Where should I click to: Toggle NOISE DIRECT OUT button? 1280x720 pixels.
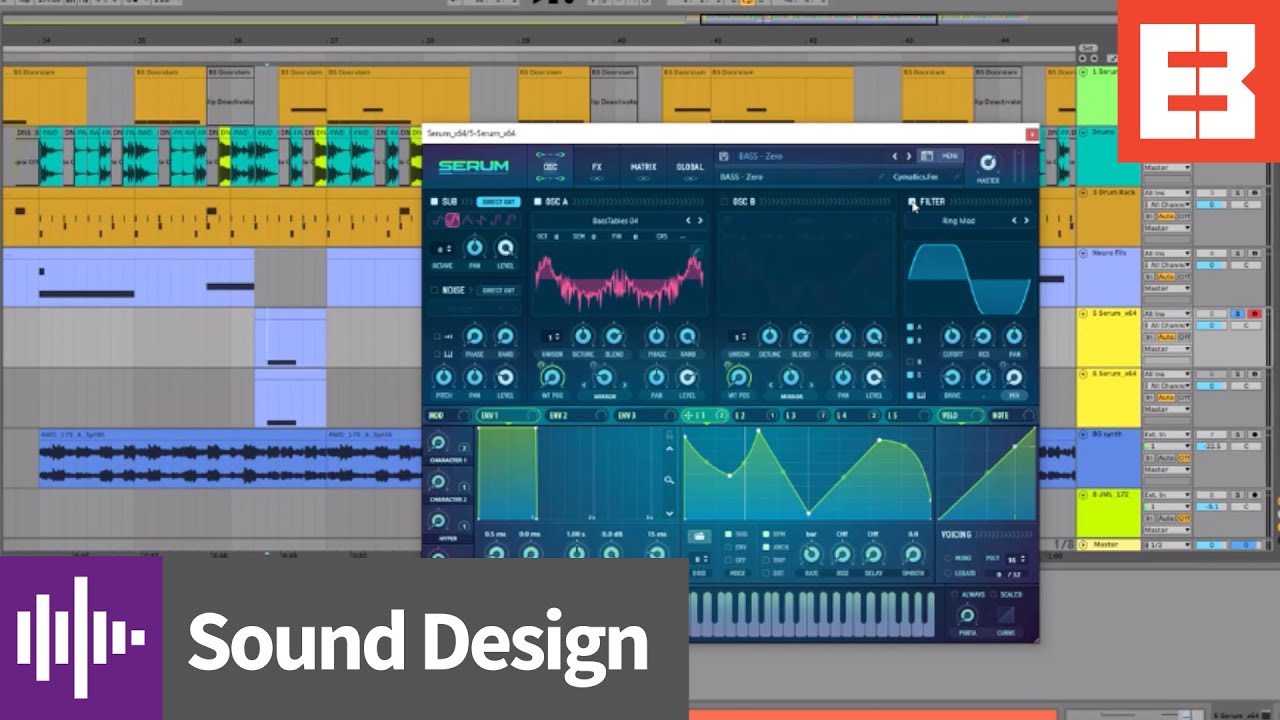click(x=497, y=290)
